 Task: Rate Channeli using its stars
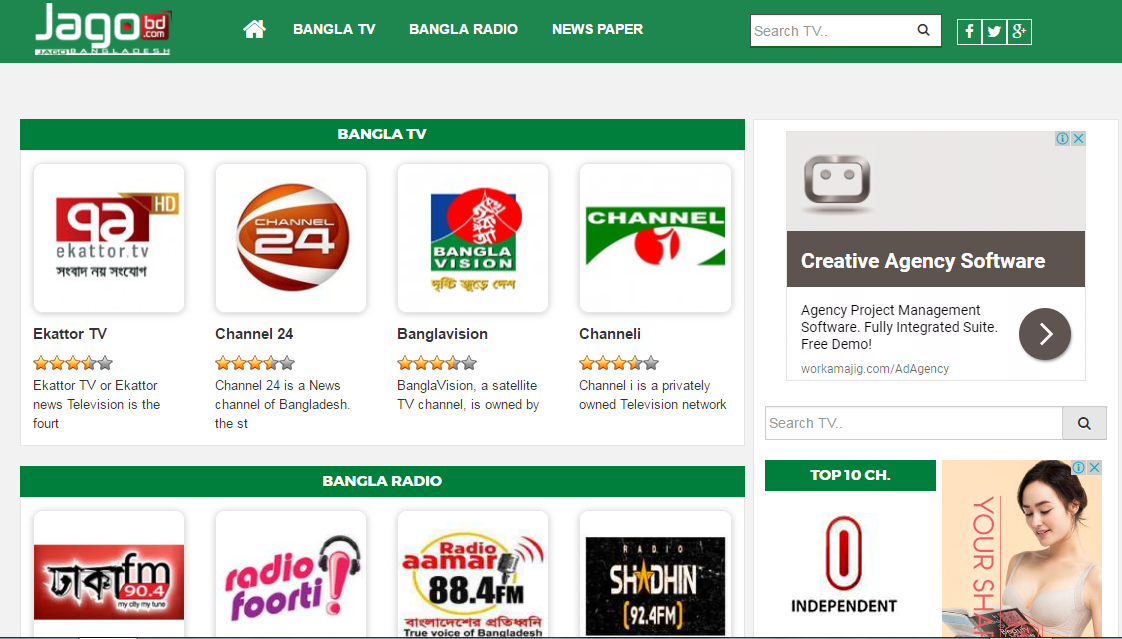(619, 363)
